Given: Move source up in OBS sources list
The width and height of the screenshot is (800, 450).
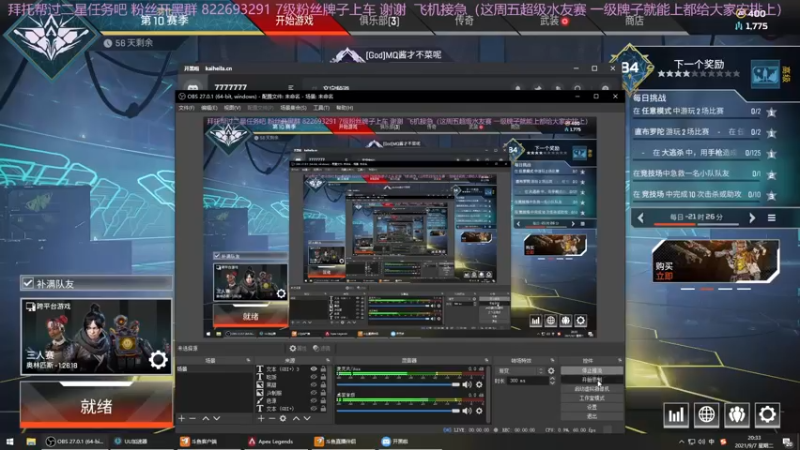Looking at the screenshot, I should coord(296,418).
